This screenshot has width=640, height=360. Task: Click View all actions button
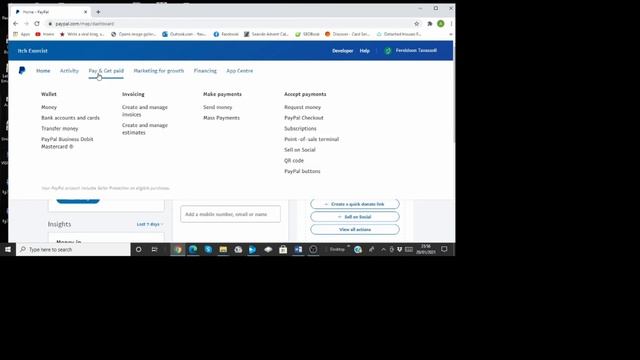355,229
